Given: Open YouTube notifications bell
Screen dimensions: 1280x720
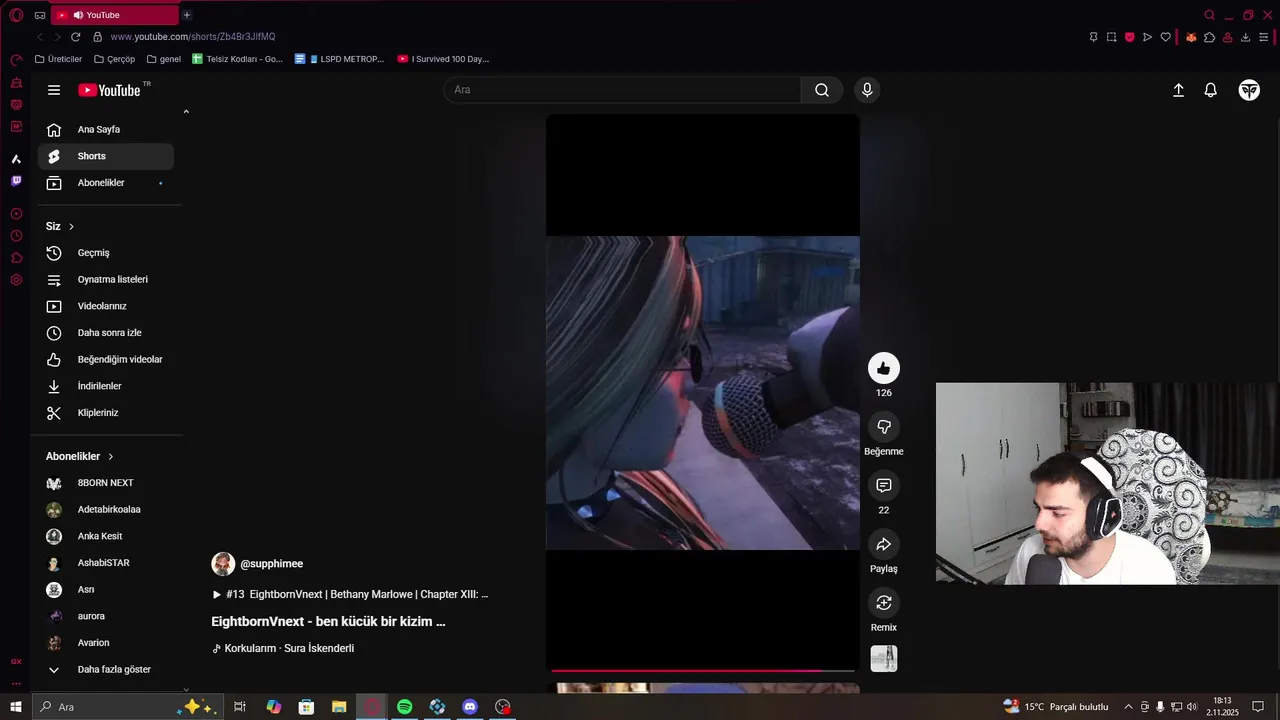Looking at the screenshot, I should (x=1210, y=90).
